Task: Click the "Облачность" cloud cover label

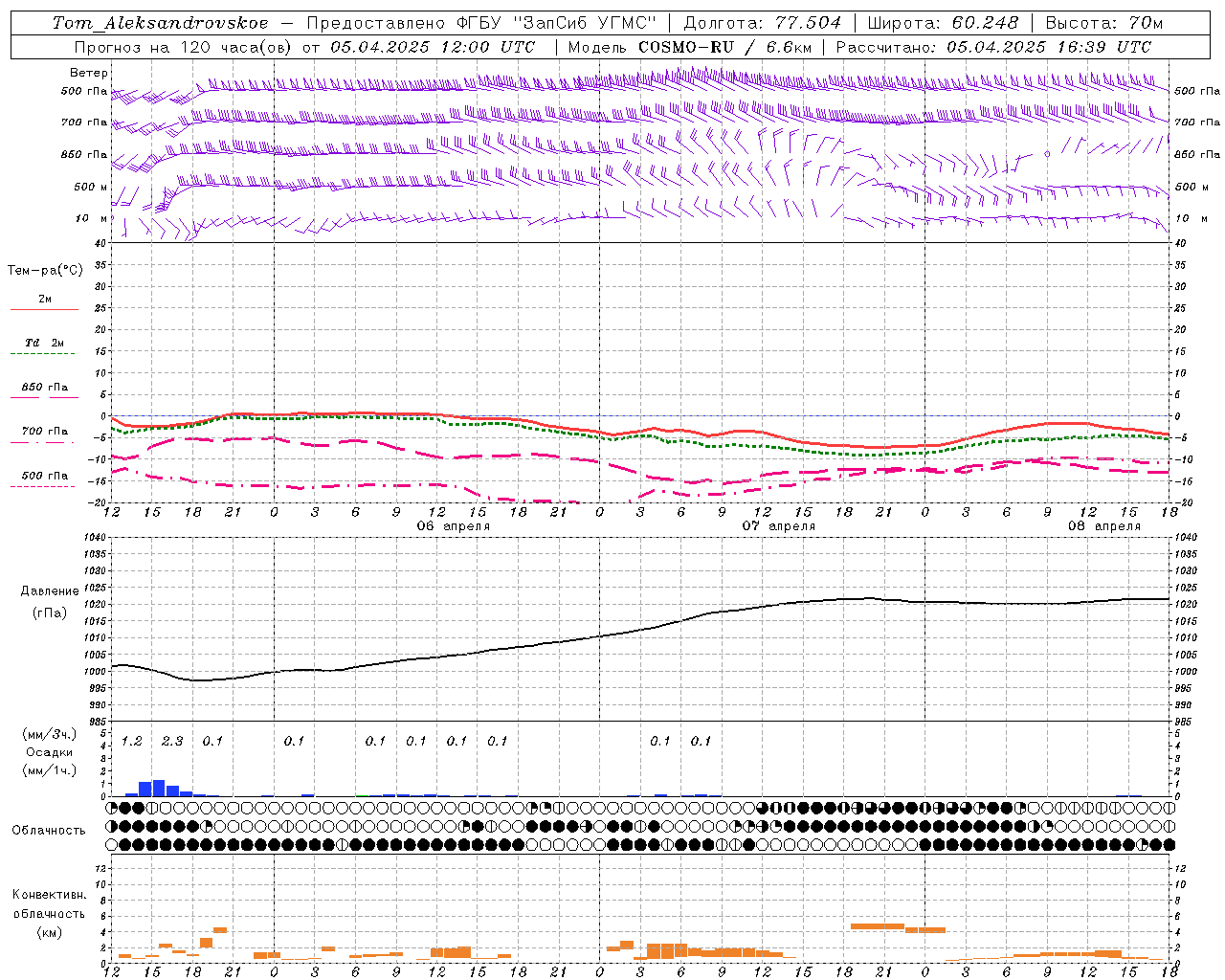Action: click(49, 831)
